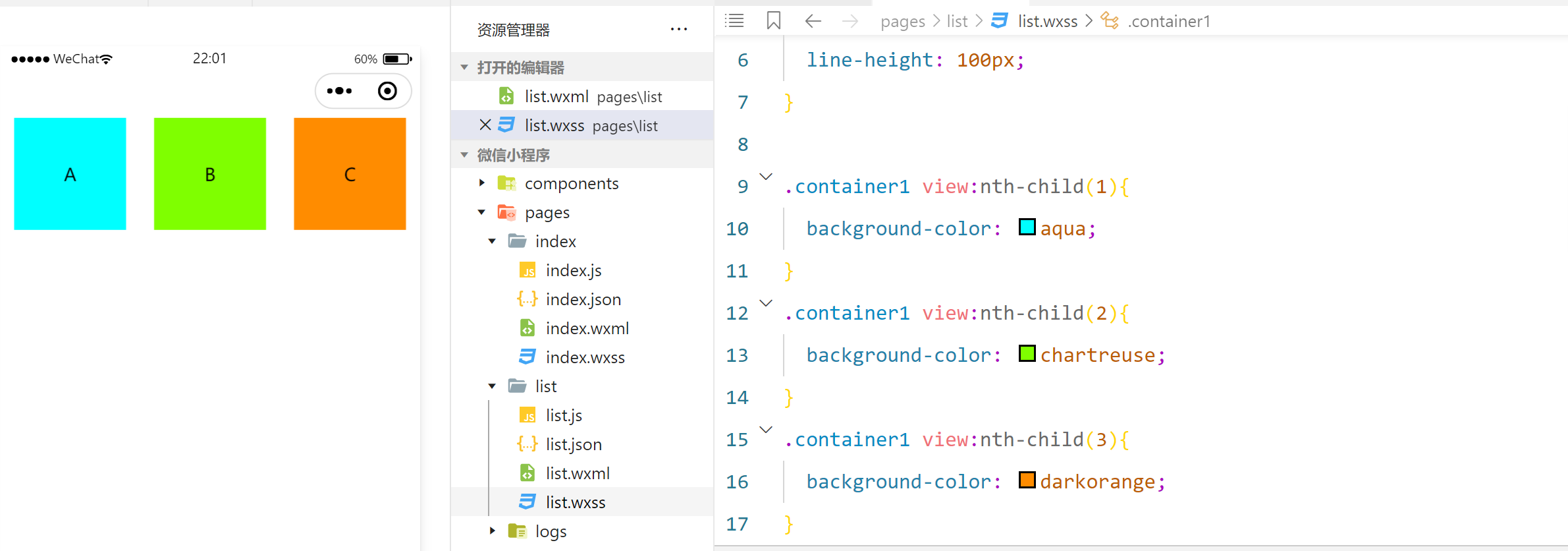1568x551 pixels.
Task: Go back with the left arrow icon
Action: (x=813, y=21)
